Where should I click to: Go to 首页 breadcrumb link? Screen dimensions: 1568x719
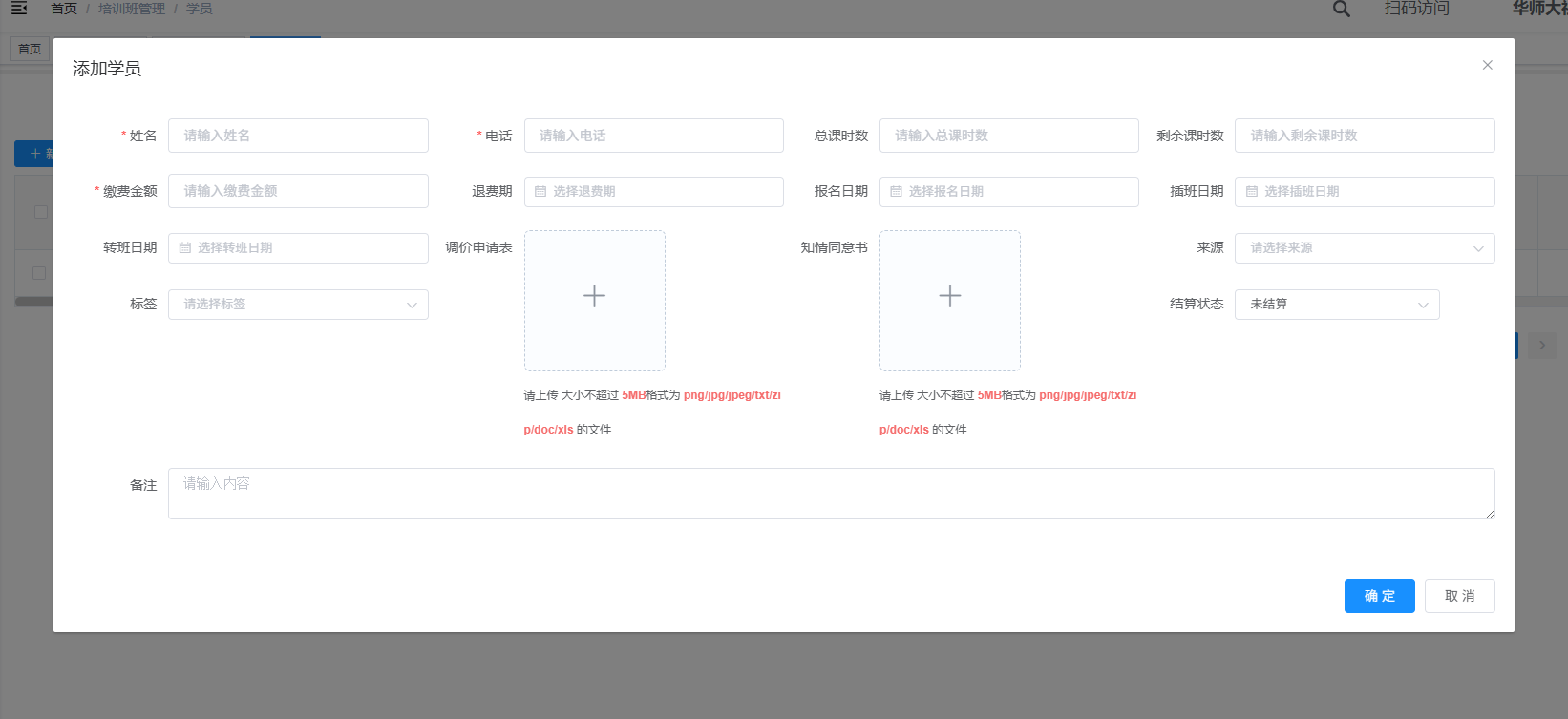point(64,9)
